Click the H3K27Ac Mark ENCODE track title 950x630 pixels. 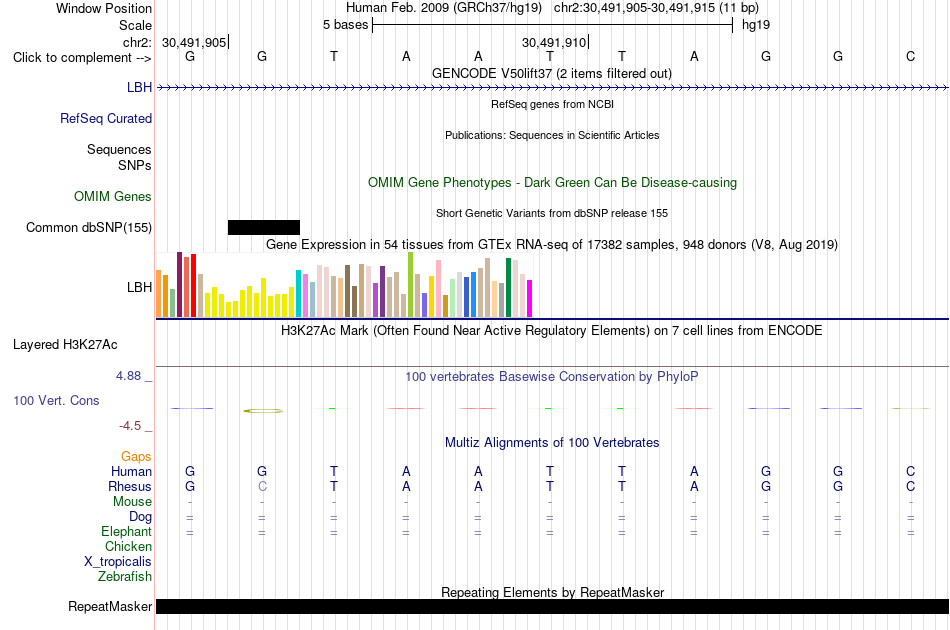552,330
